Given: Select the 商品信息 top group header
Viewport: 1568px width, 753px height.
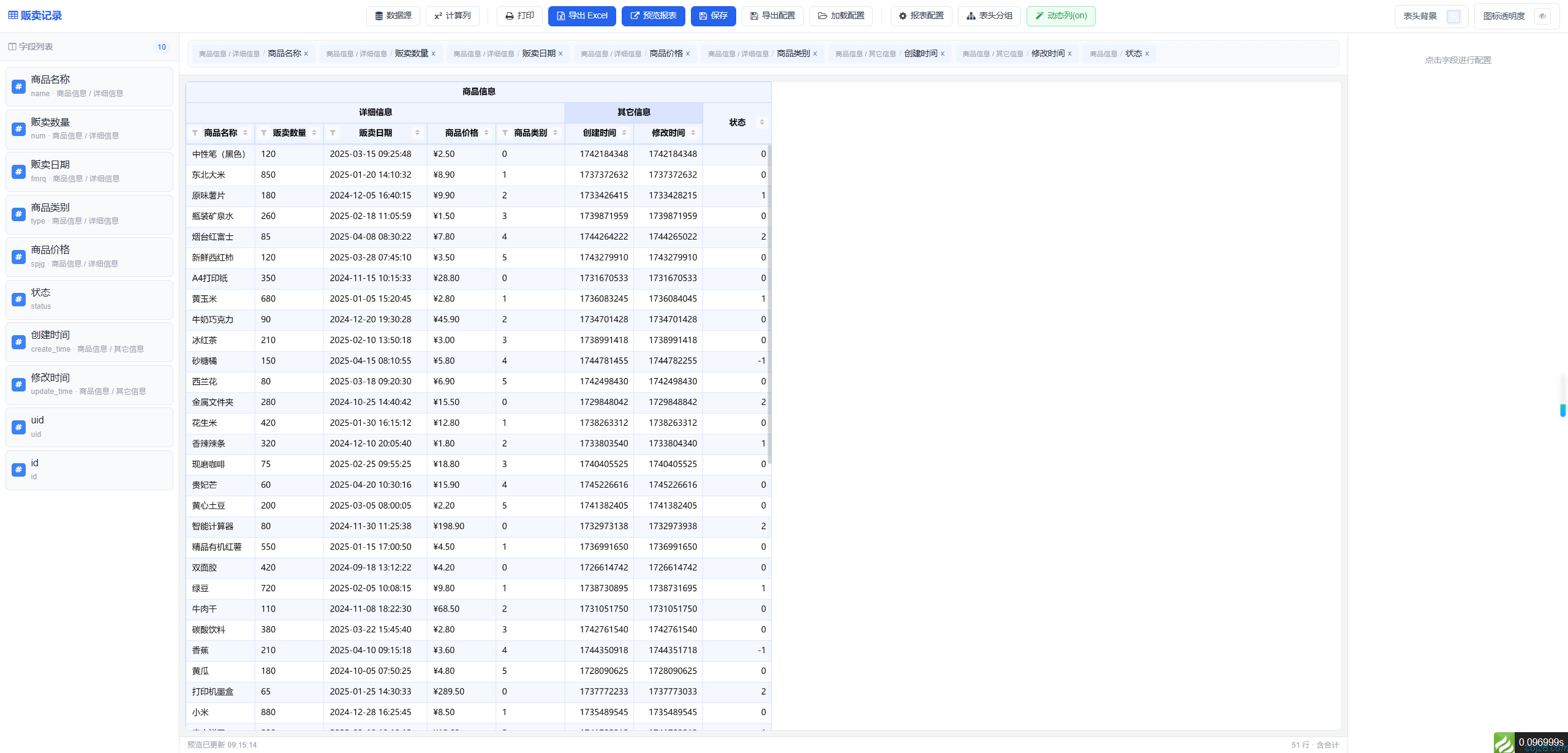Looking at the screenshot, I should (478, 92).
